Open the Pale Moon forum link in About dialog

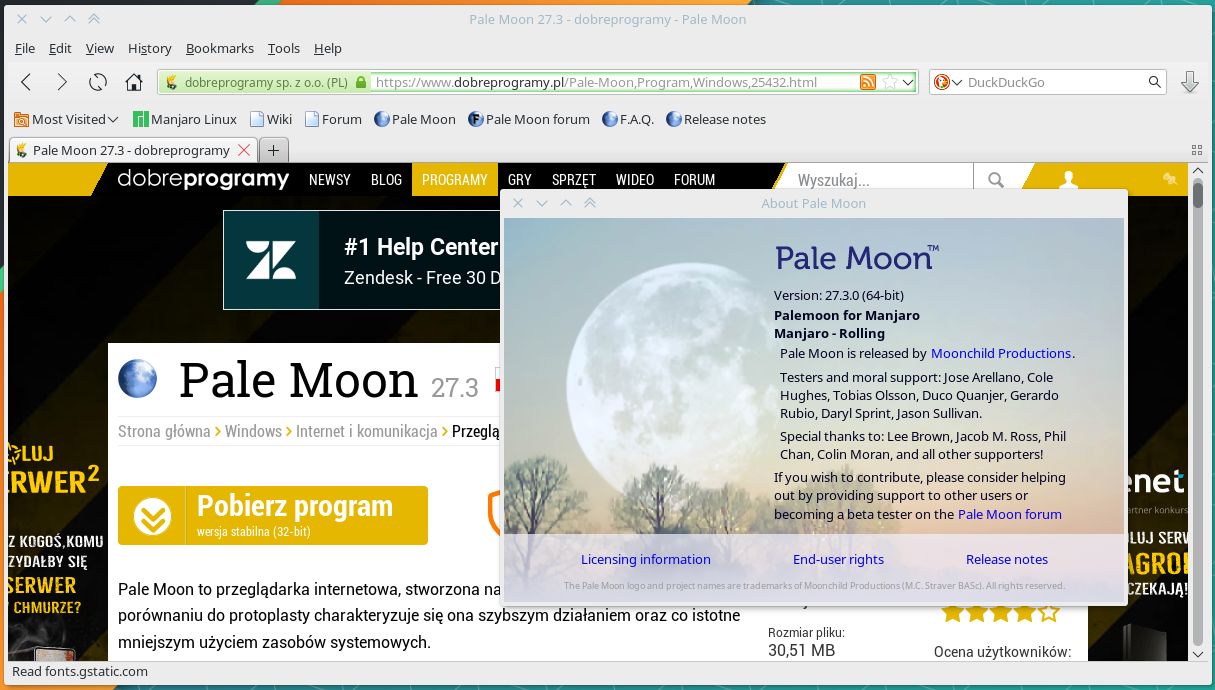[1010, 514]
